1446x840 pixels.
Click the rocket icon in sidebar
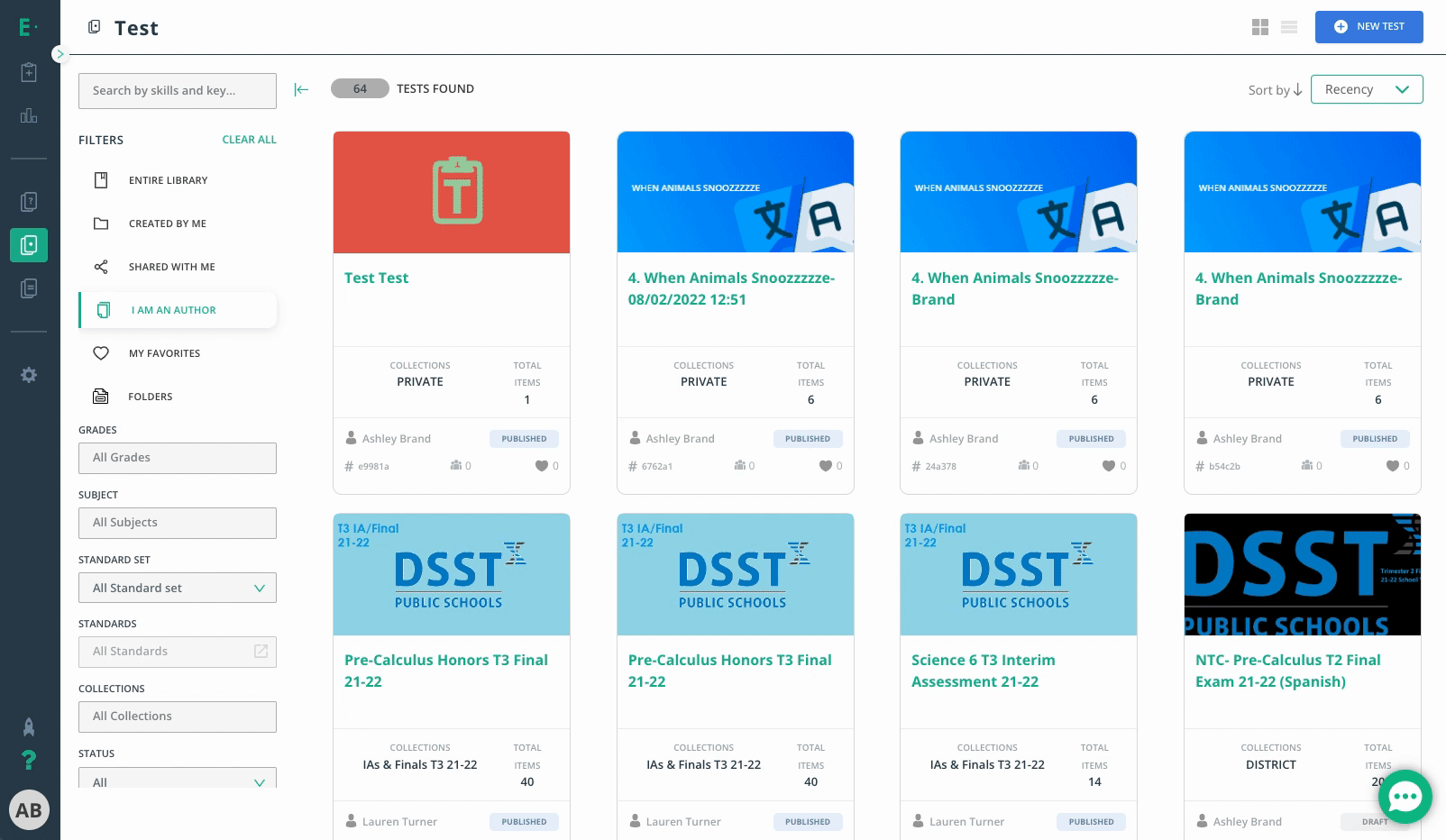coord(29,726)
